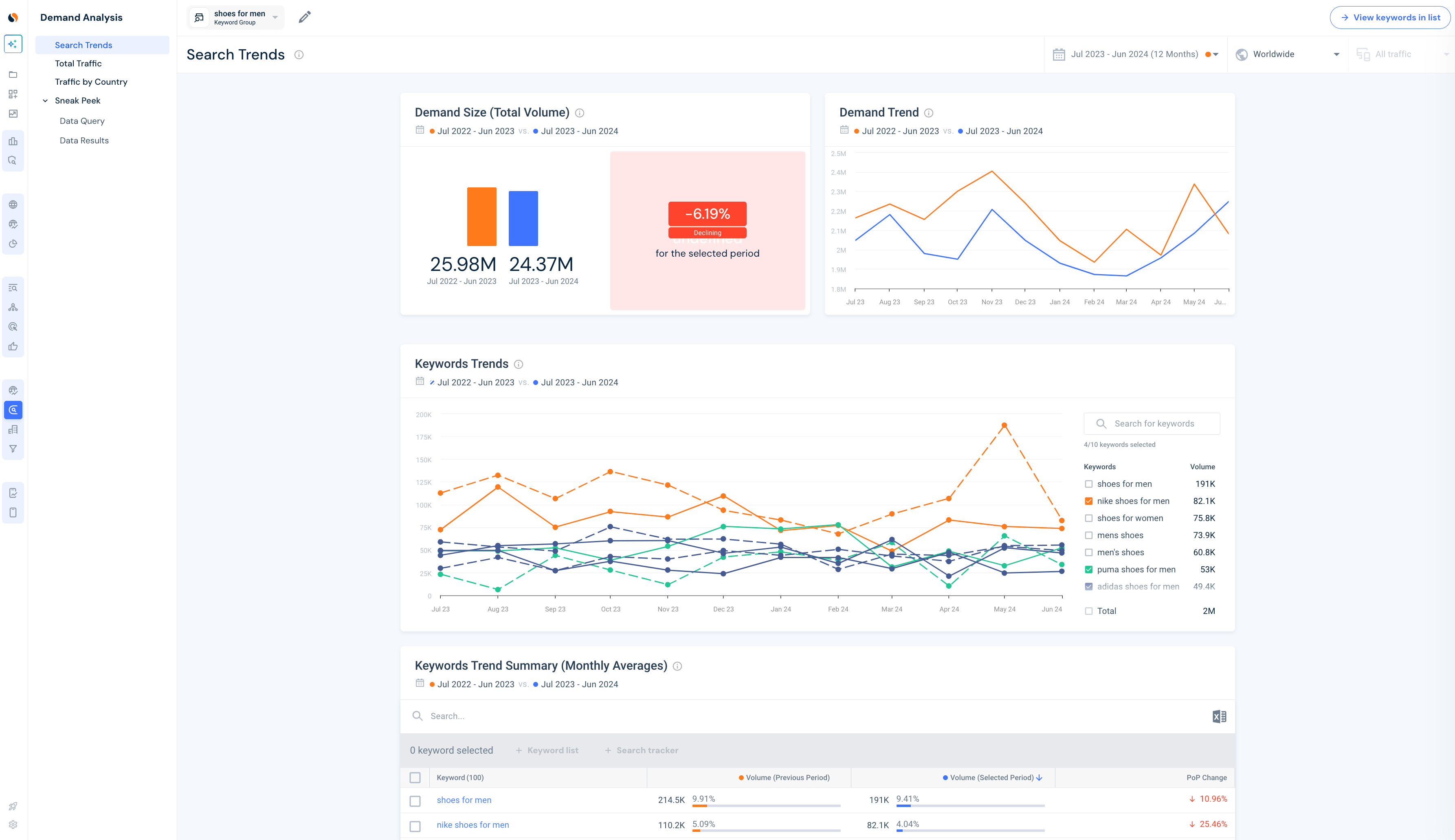Click the info circle icon next to Keywords Trends

pyautogui.click(x=518, y=363)
